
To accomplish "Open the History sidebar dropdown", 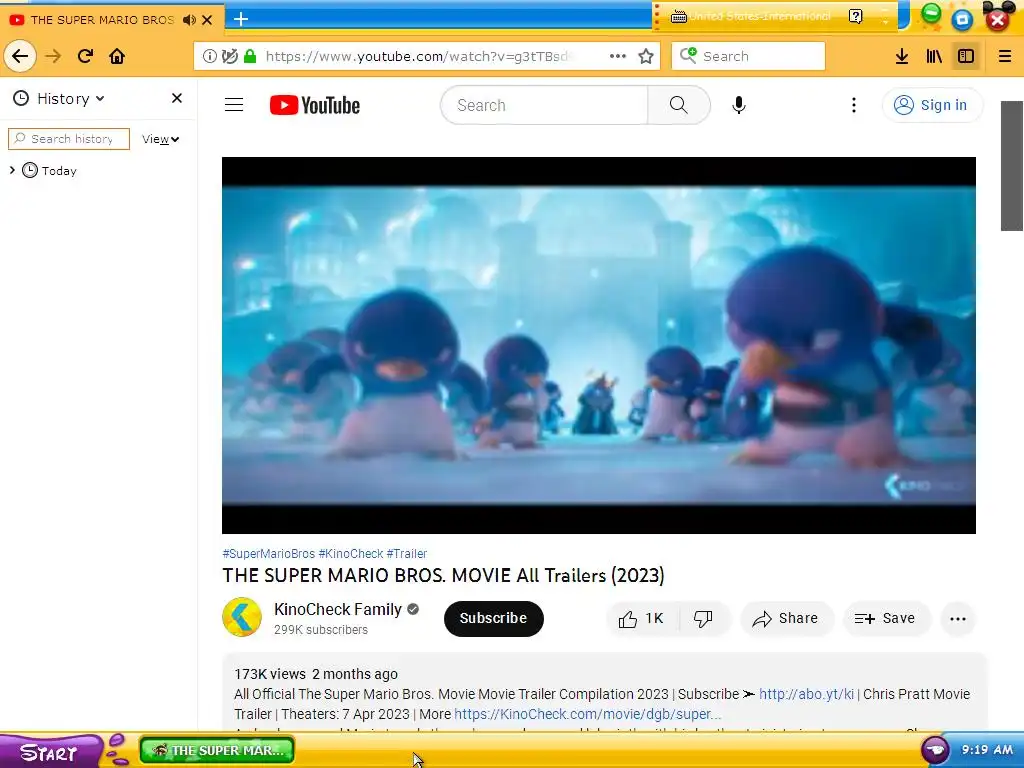I will [59, 99].
